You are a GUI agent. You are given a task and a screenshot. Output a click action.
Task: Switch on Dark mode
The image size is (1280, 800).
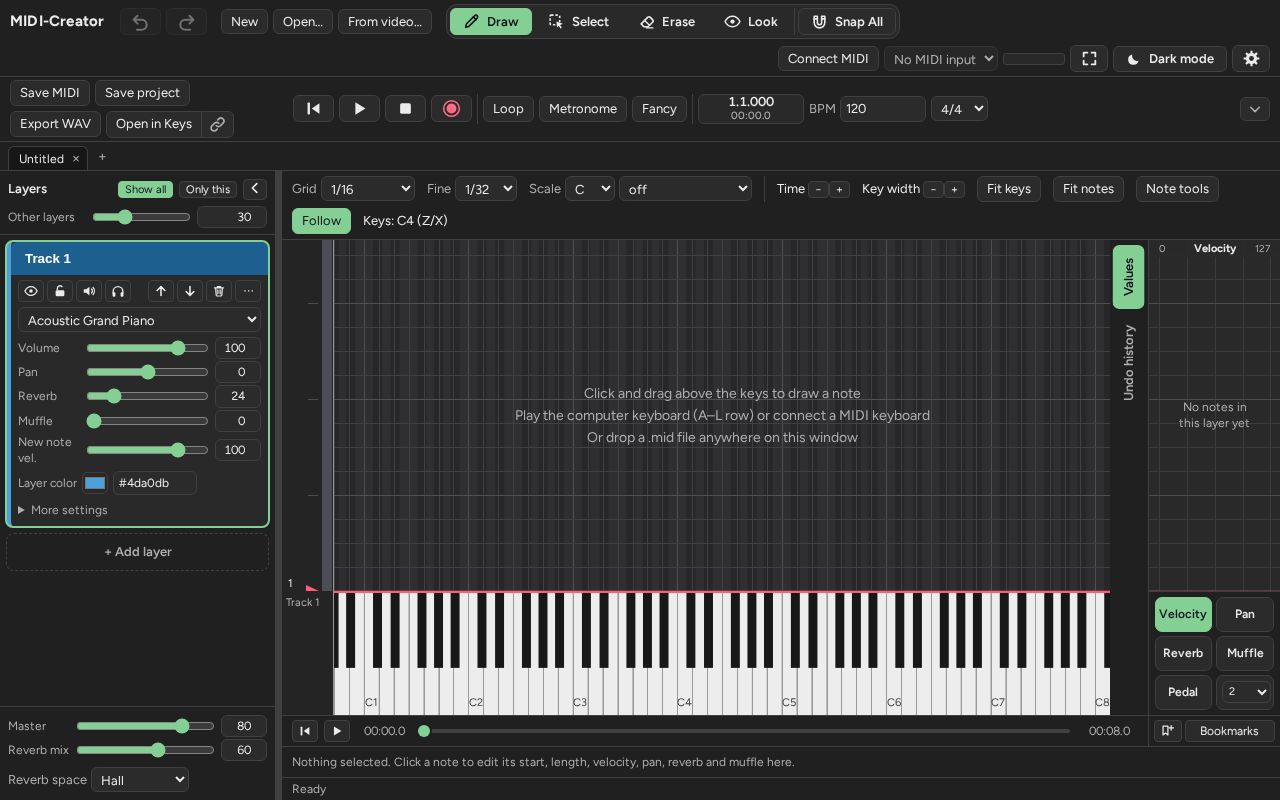[x=1170, y=59]
